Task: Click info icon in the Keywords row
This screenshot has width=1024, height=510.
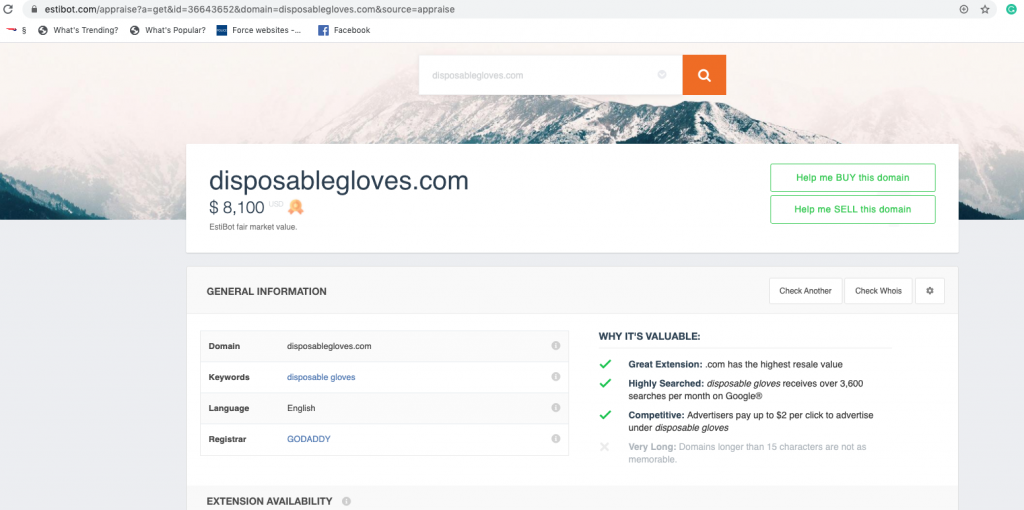Action: click(x=555, y=377)
